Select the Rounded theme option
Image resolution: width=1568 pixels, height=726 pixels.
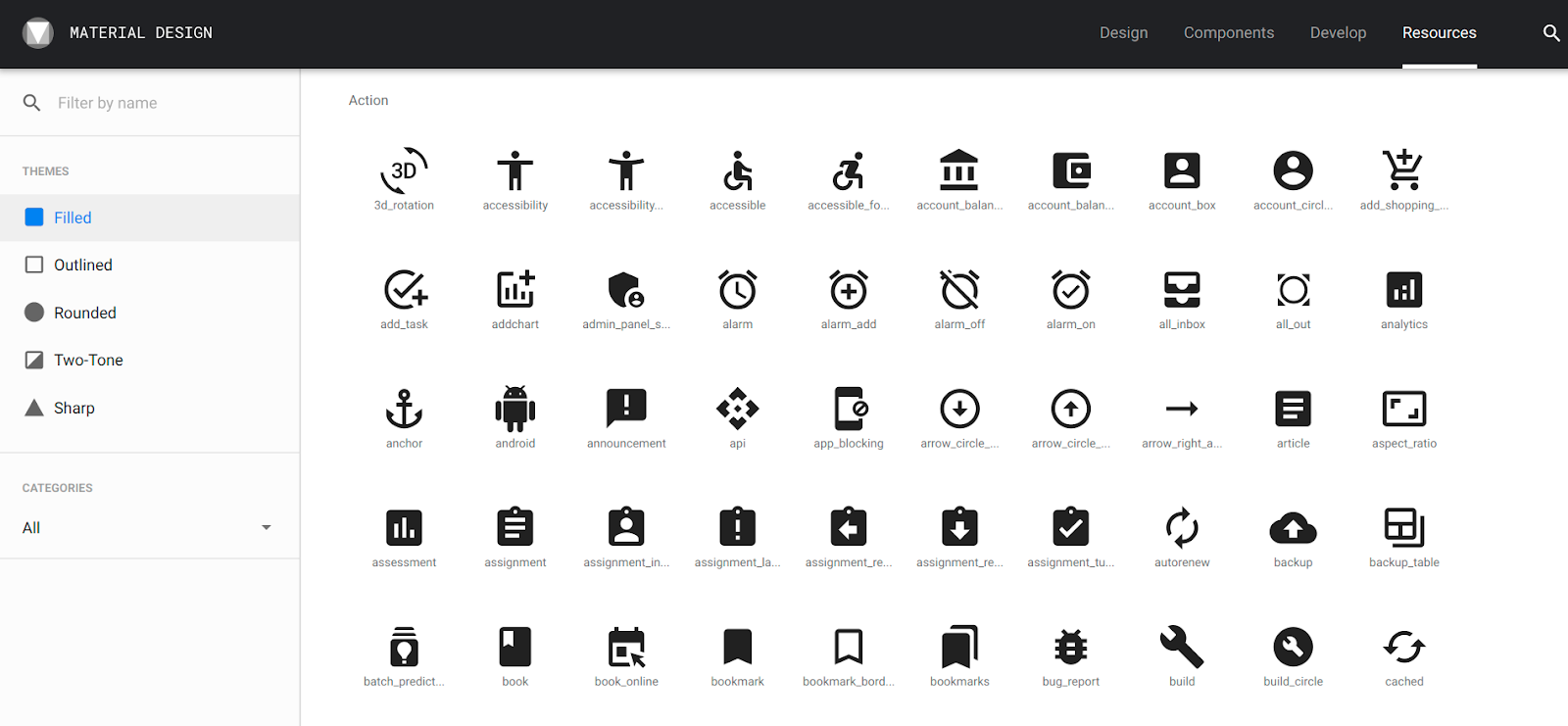coord(84,313)
